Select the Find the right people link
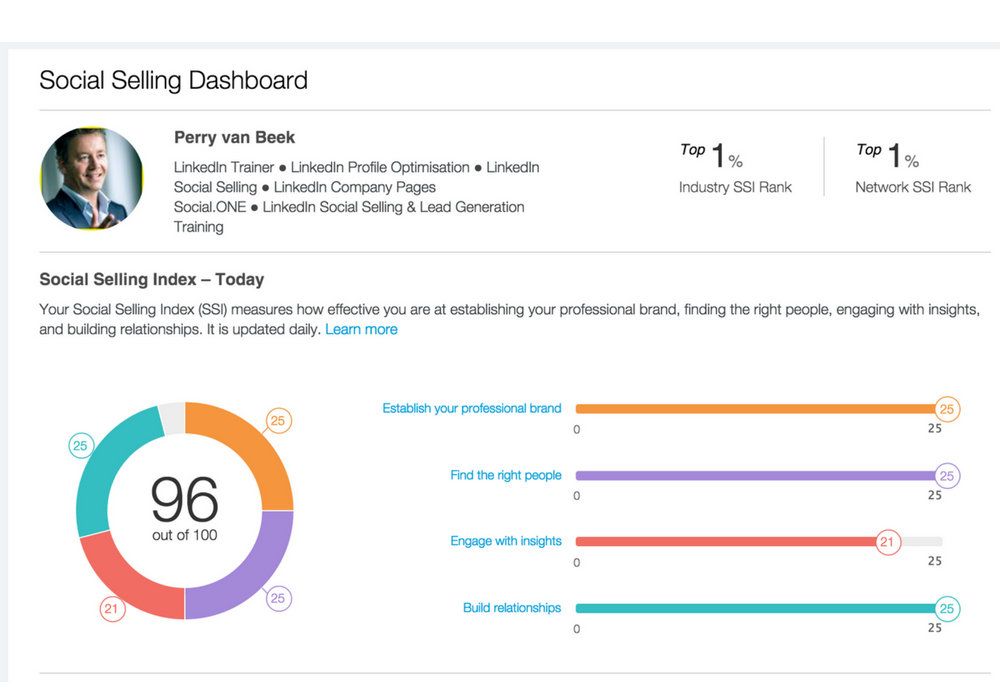This screenshot has height=700, width=1000. pyautogui.click(x=506, y=475)
